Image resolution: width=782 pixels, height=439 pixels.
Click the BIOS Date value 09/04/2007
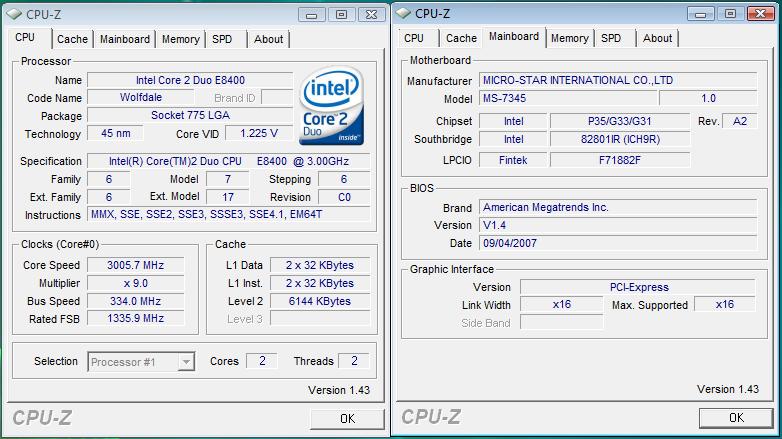618,243
